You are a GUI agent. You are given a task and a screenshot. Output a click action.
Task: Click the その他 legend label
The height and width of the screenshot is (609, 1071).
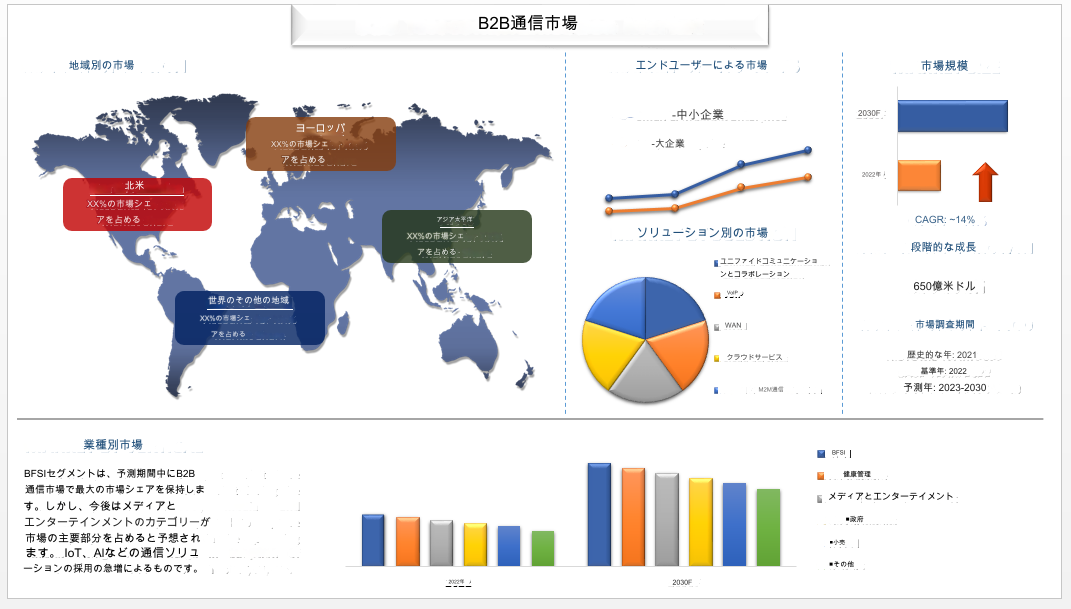pyautogui.click(x=842, y=565)
